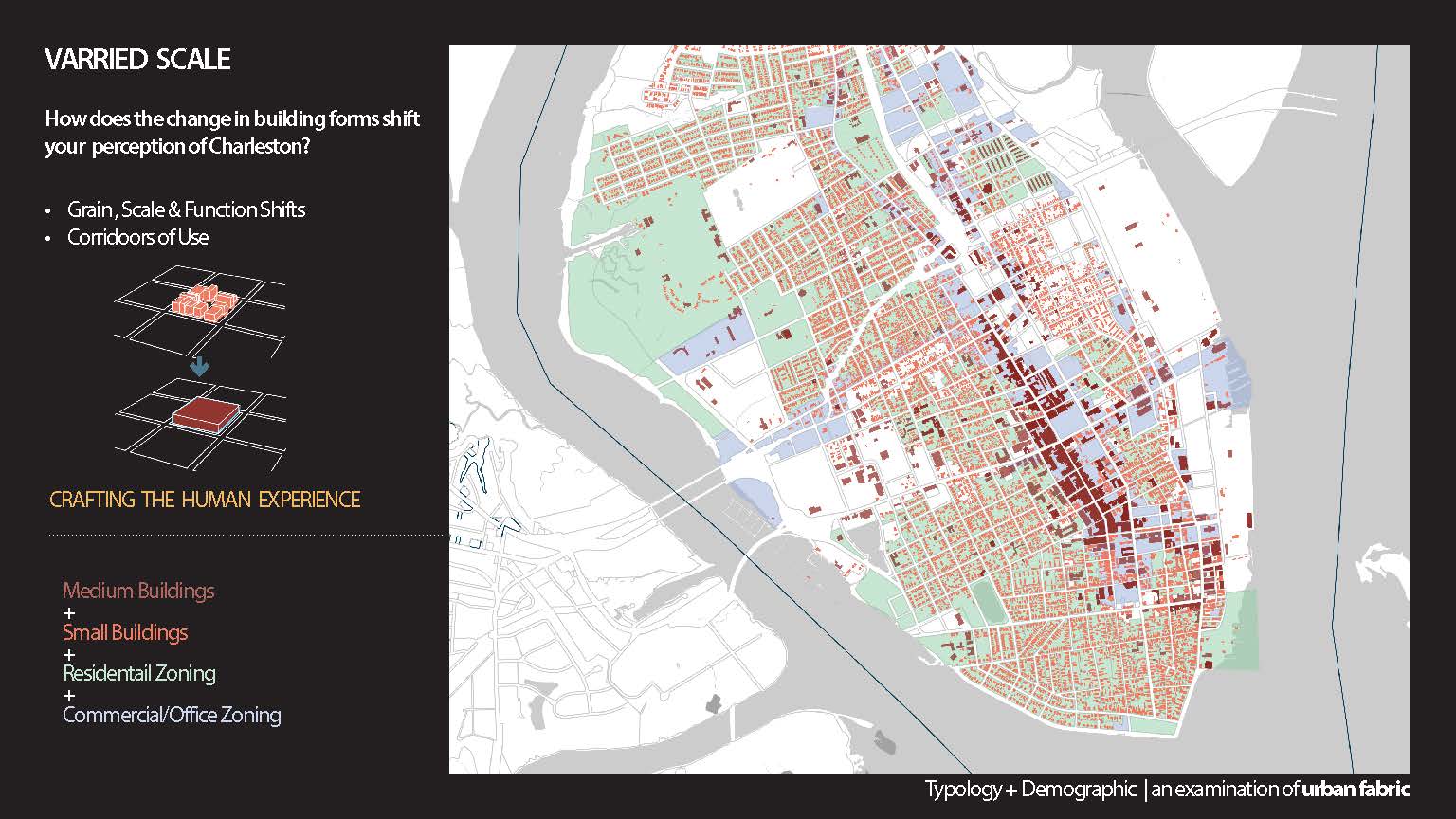Viewport: 1456px width, 819px height.
Task: Click the blue downward arrow between diagrams
Action: click(x=199, y=366)
